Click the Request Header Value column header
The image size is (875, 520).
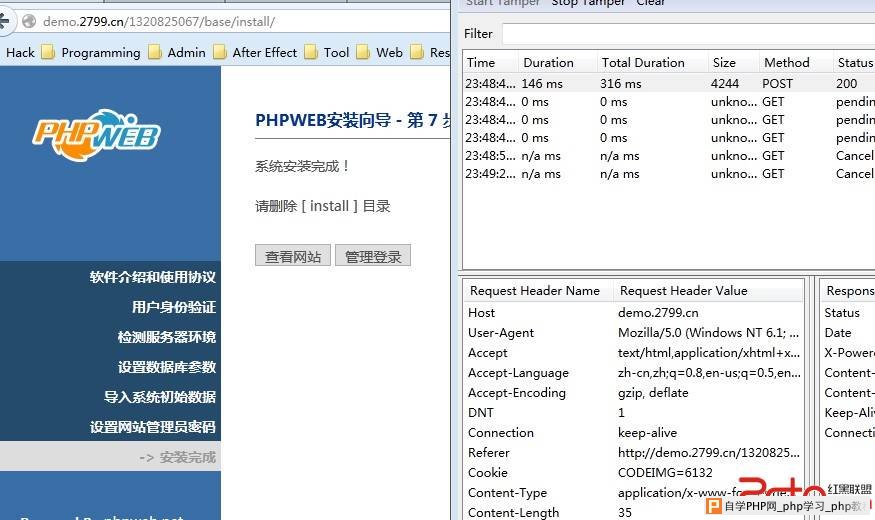pos(708,291)
